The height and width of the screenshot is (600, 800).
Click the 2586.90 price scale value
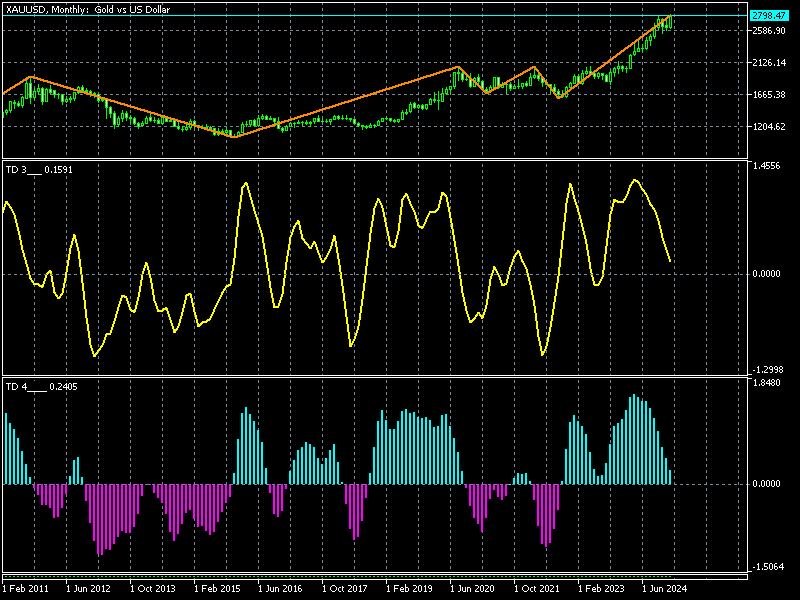[x=769, y=31]
